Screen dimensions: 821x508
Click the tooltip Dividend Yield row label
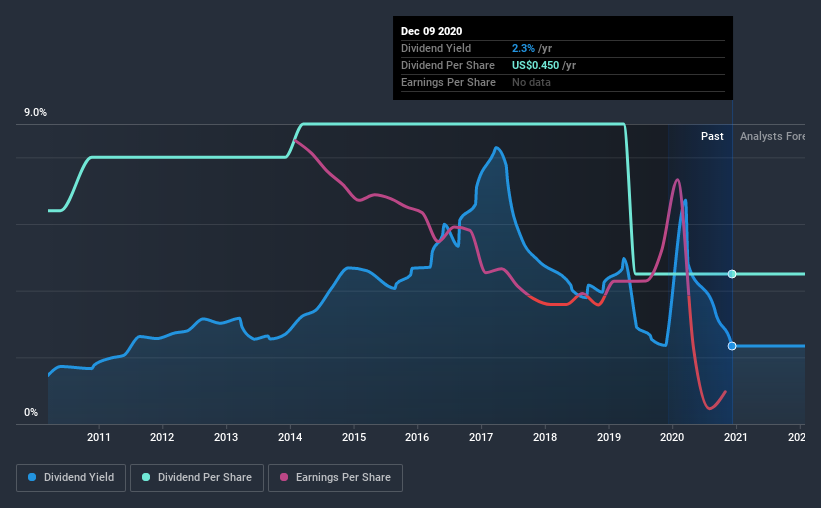(x=436, y=48)
